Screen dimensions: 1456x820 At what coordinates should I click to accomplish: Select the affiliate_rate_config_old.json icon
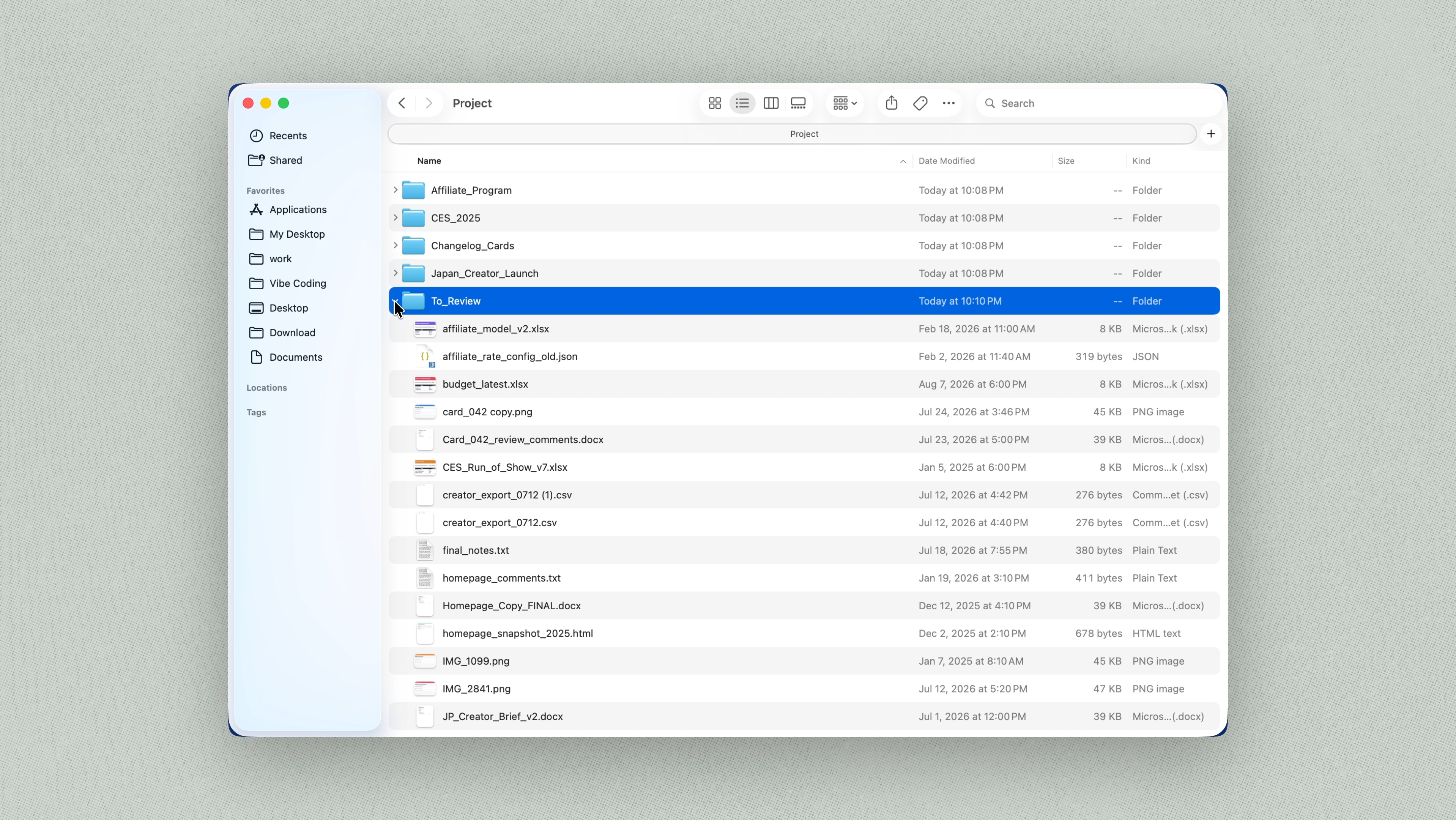coord(425,356)
